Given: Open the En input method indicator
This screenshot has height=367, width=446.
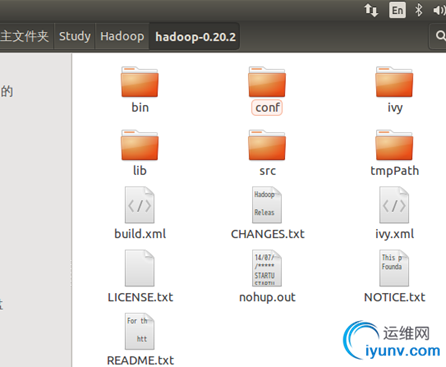Looking at the screenshot, I should click(x=397, y=10).
